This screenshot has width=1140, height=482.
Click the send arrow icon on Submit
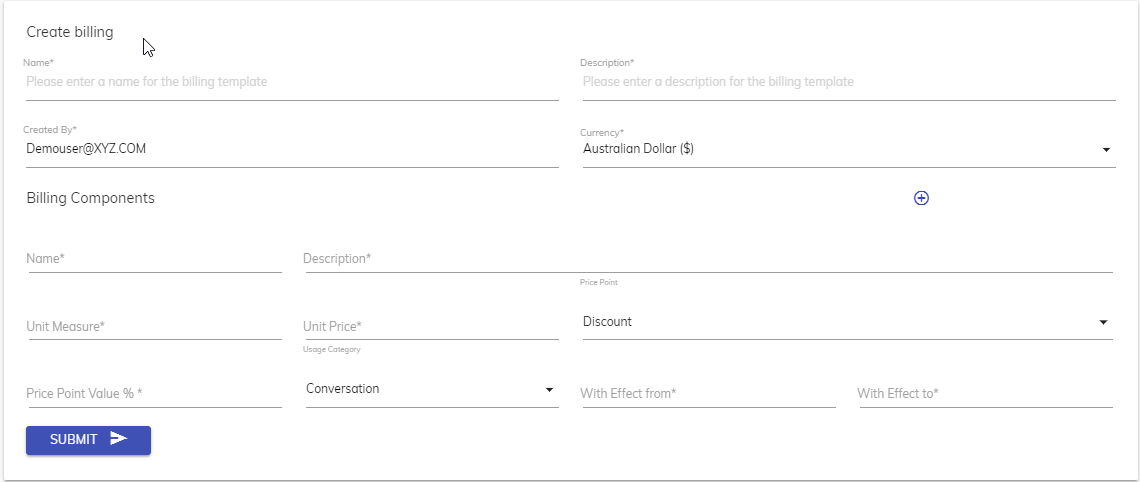[119, 439]
